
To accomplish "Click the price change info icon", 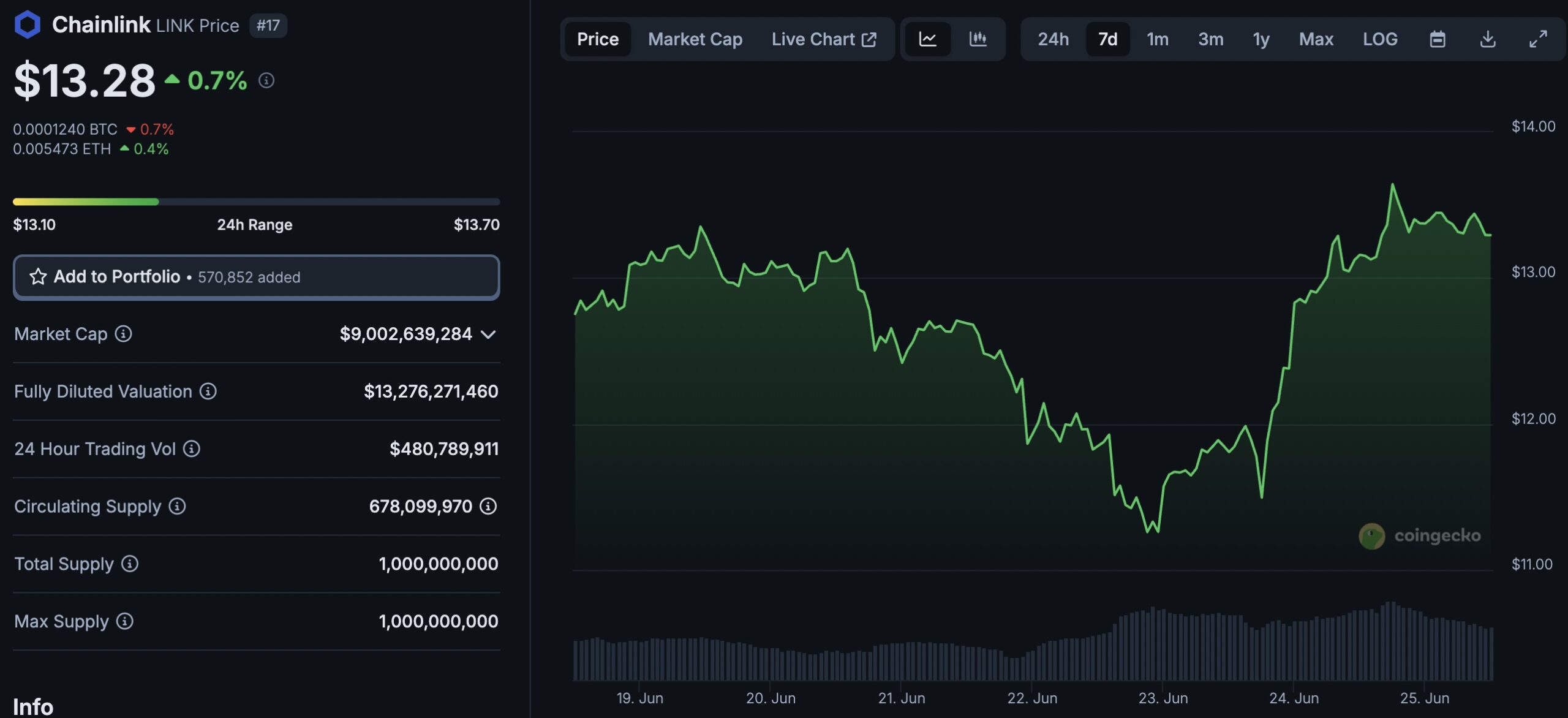I will point(266,80).
